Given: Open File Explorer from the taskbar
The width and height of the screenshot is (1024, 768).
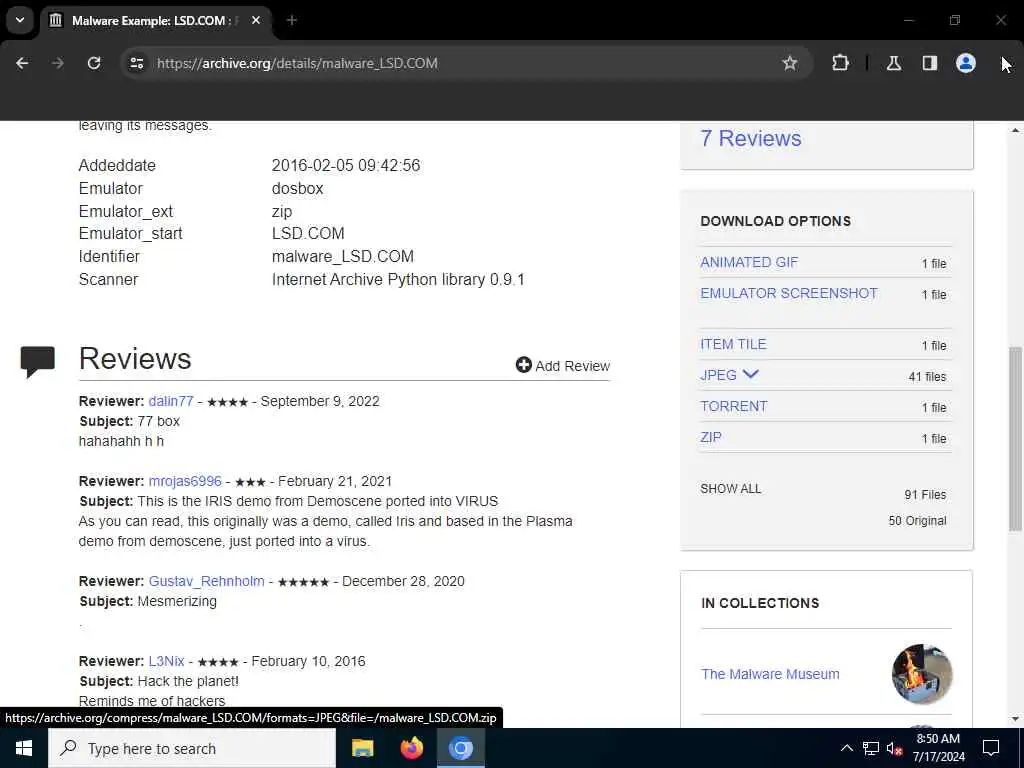Looking at the screenshot, I should (x=362, y=748).
